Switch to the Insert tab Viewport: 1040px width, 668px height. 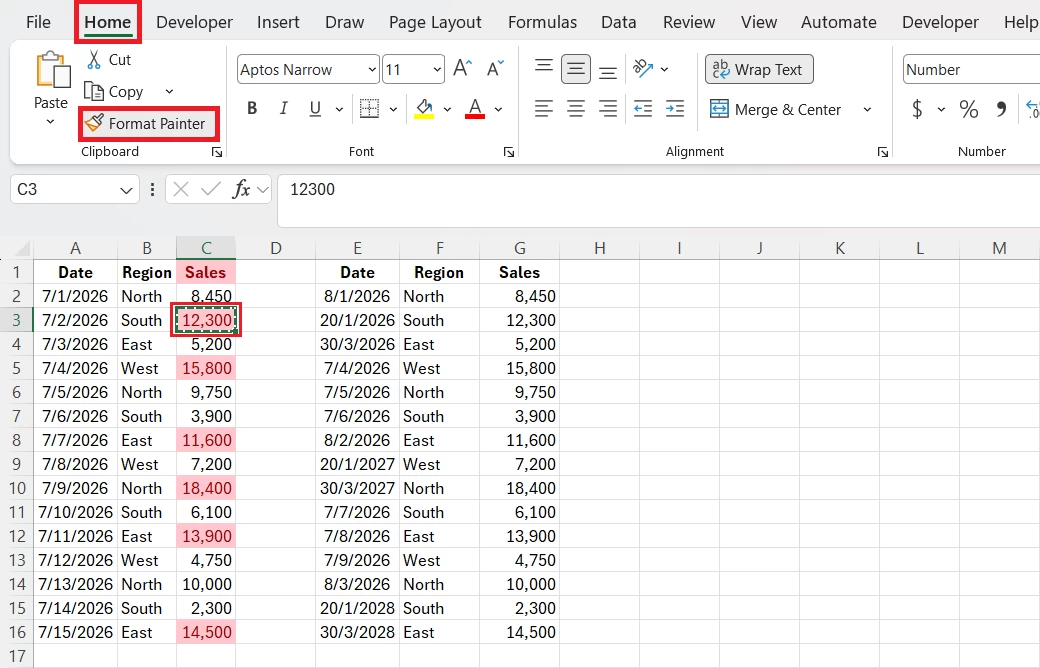[x=278, y=22]
